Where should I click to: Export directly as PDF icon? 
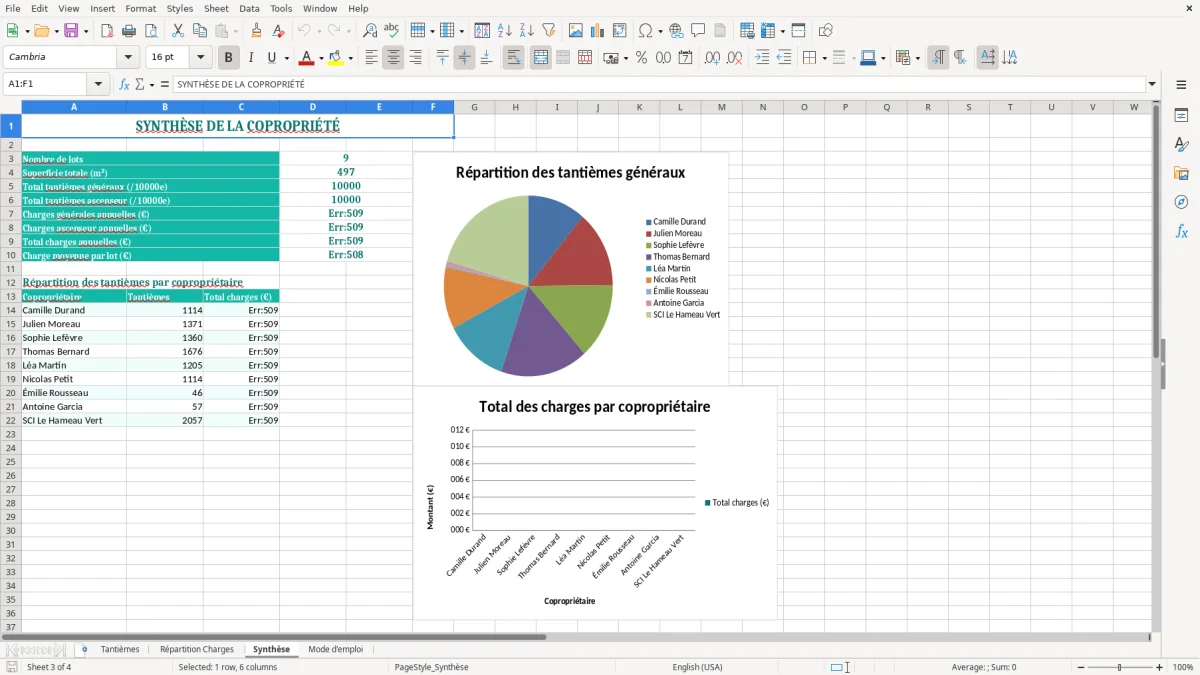[107, 31]
